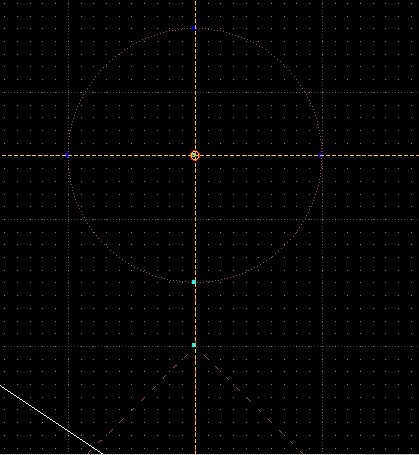Screen dimensions: 419x455
Task: Select the cyan handle at the circle's bottom
Action: [194, 282]
